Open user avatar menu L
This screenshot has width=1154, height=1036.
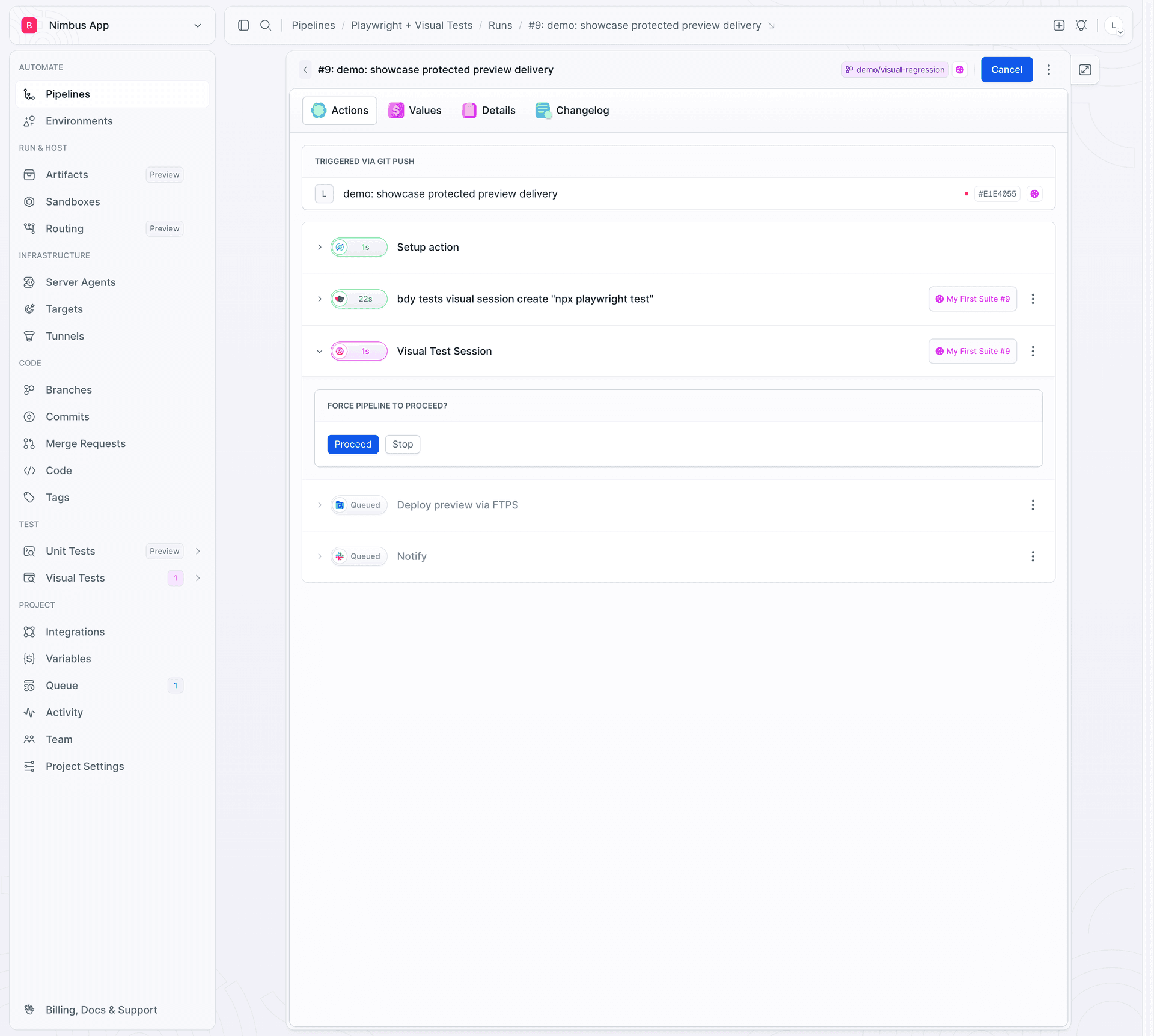pyautogui.click(x=1114, y=25)
